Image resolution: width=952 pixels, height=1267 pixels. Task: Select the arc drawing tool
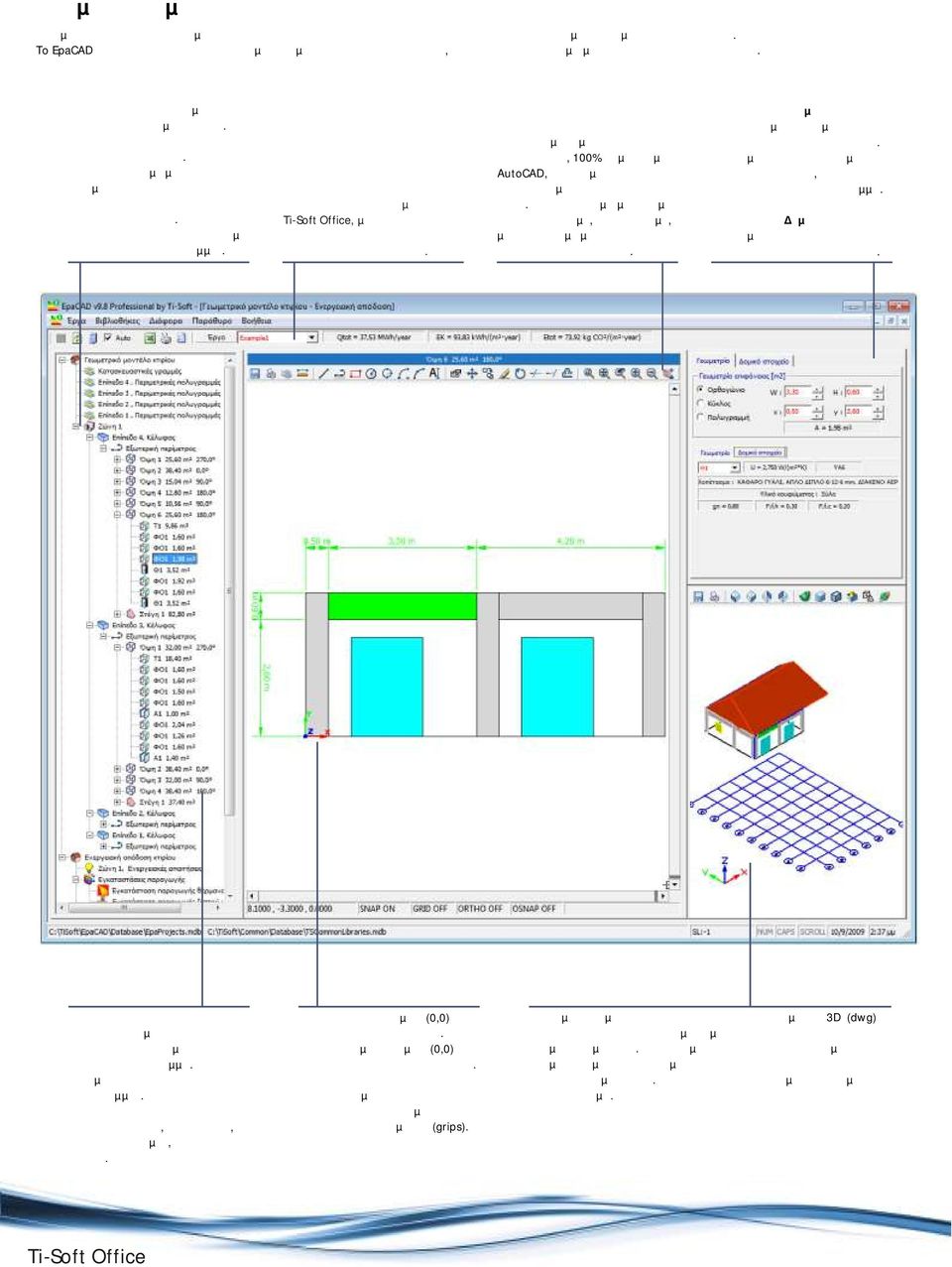[404, 373]
